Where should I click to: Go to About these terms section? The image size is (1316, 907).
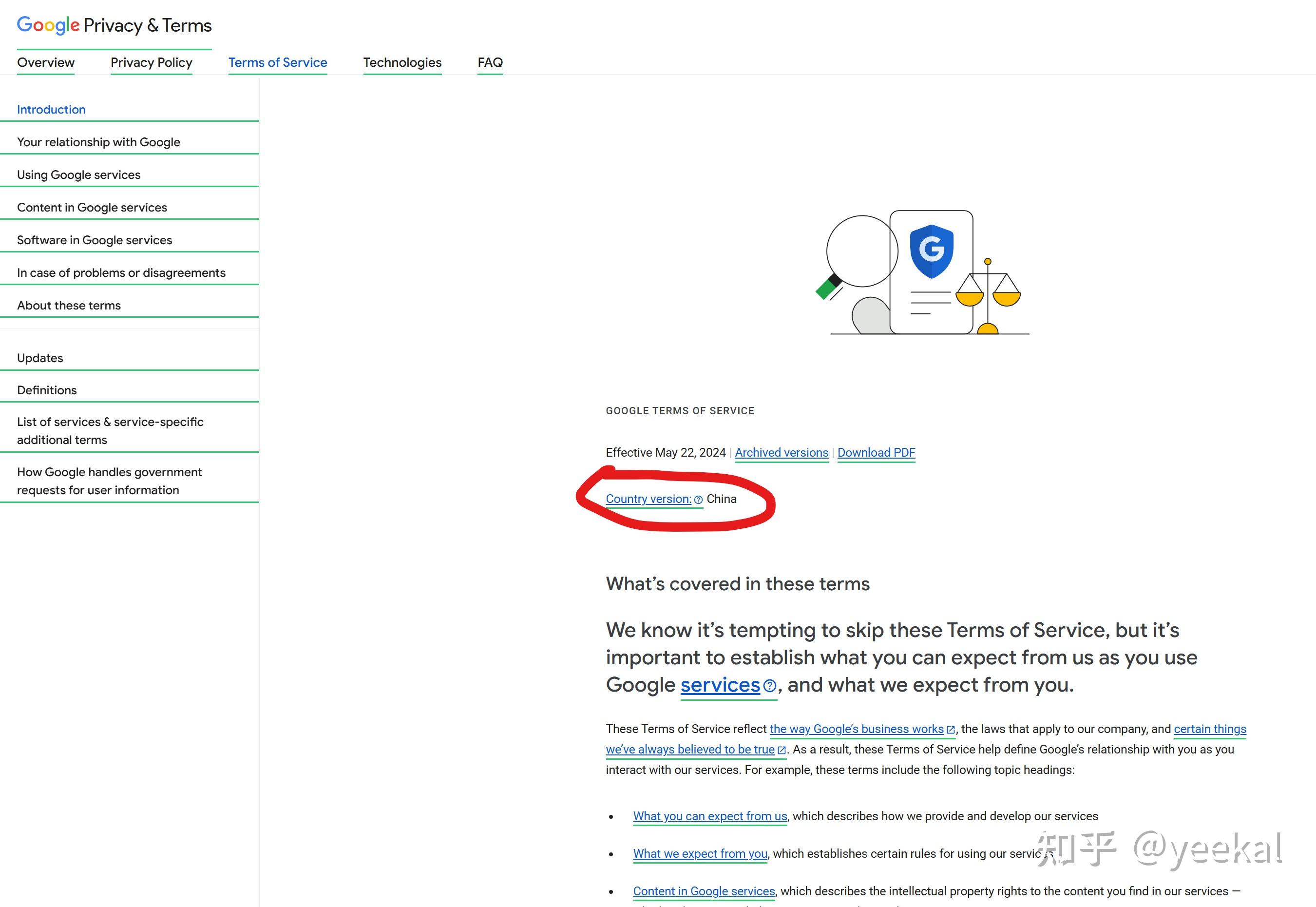pyautogui.click(x=69, y=305)
